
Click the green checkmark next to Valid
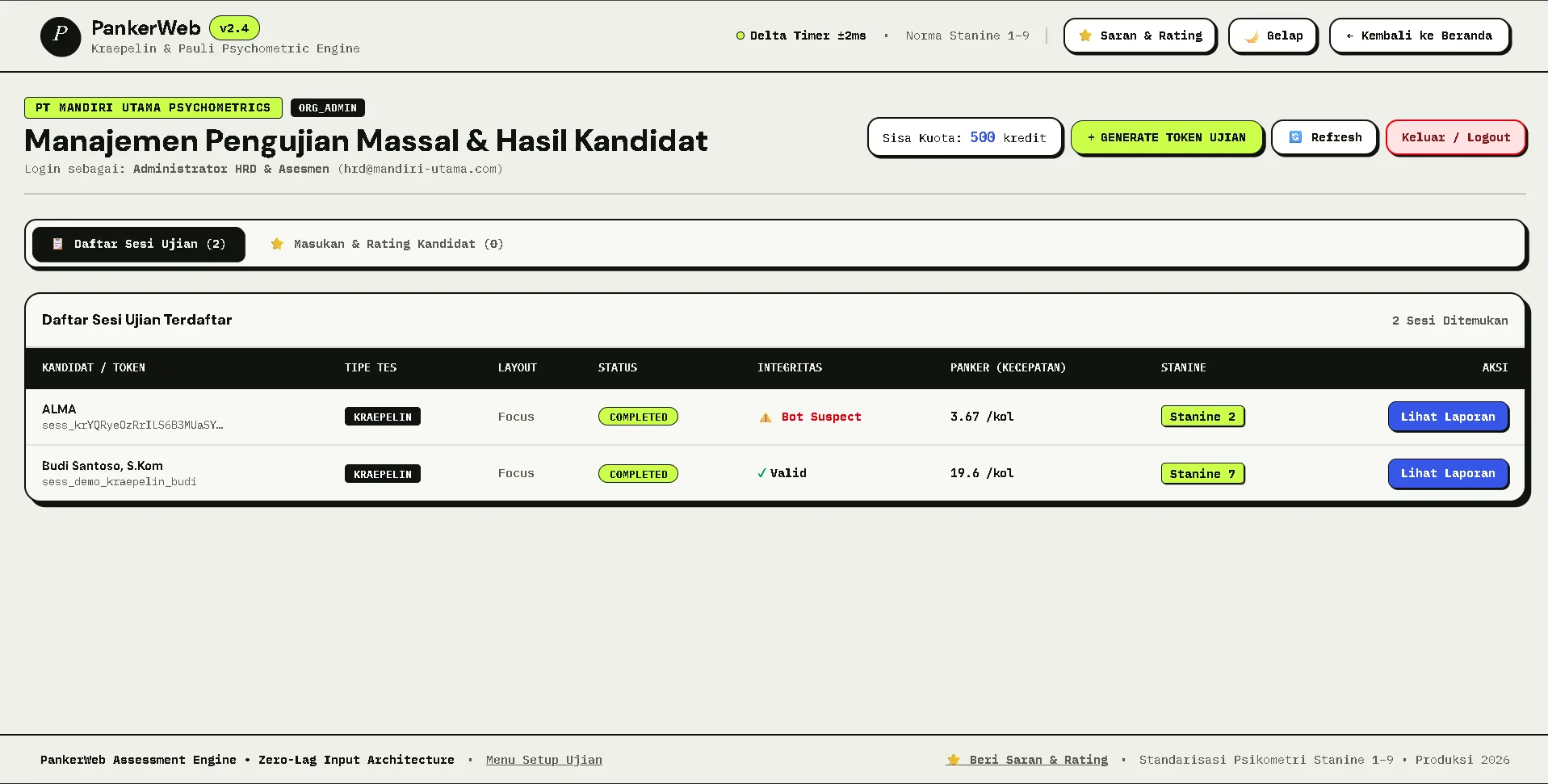point(761,473)
